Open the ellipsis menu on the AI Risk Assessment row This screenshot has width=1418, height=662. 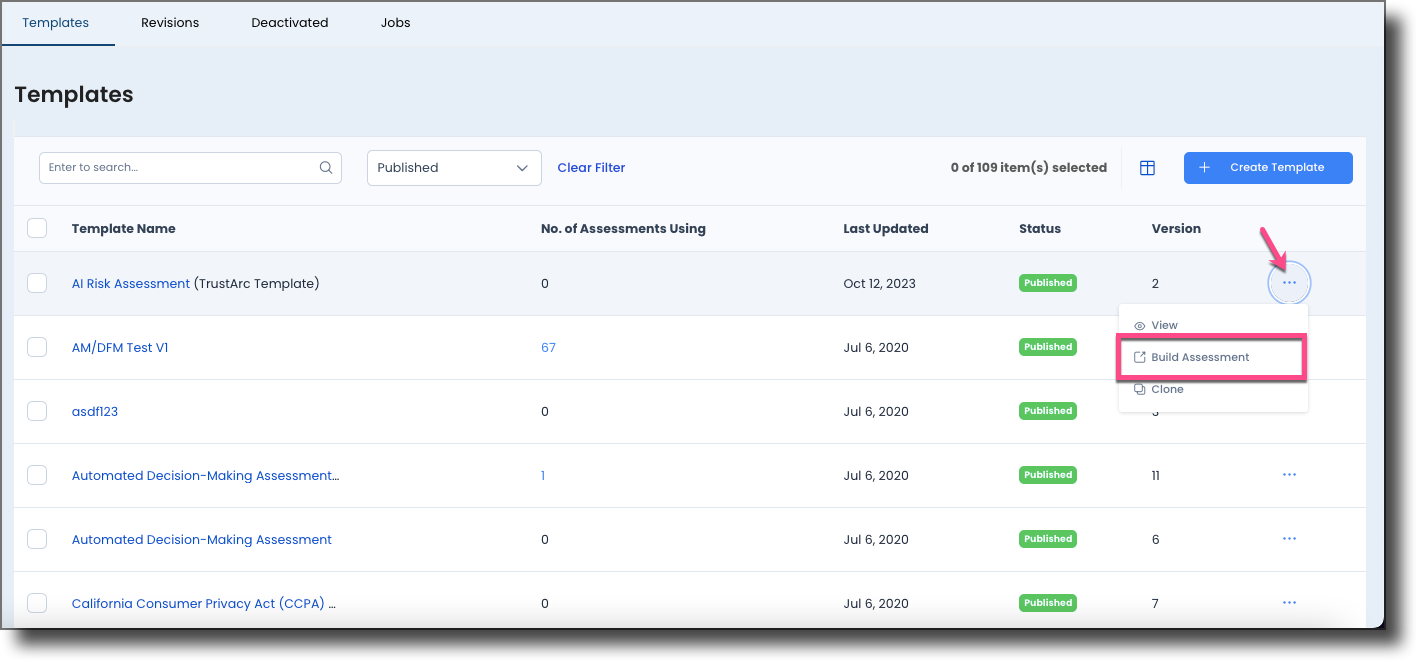(1289, 283)
